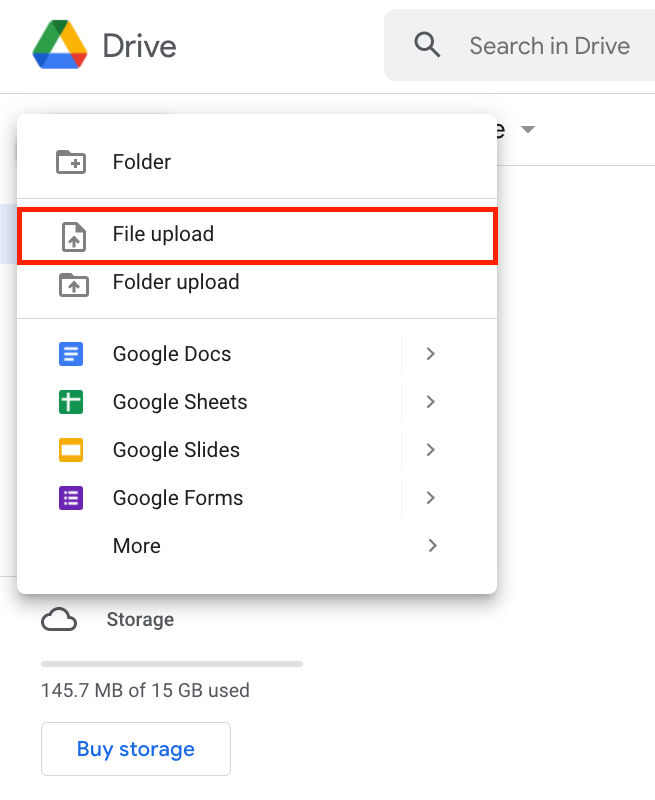This screenshot has height=800, width=655.
Task: Click the new Folder icon
Action: coord(71,162)
